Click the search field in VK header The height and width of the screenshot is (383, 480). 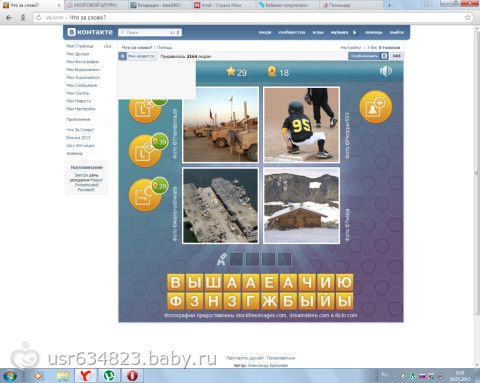[x=150, y=32]
